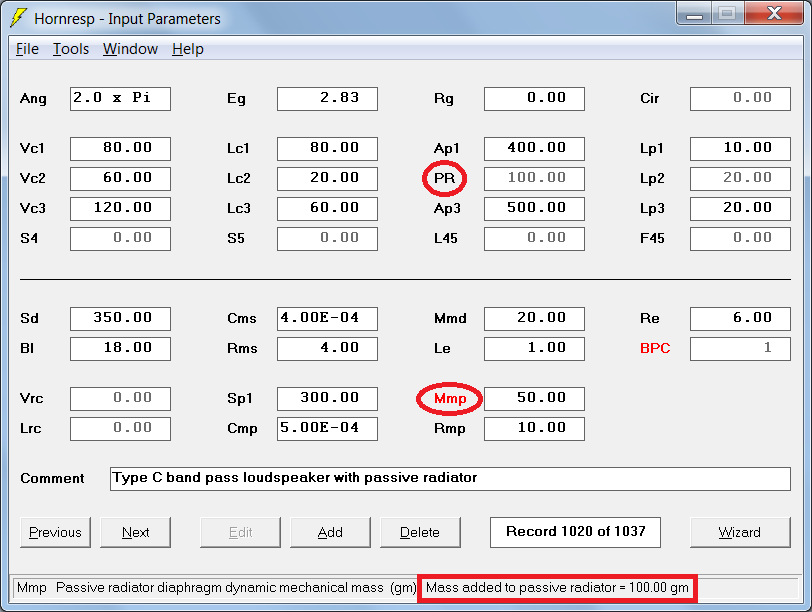812x612 pixels.
Task: Select the Vrc value field
Action: (x=120, y=399)
